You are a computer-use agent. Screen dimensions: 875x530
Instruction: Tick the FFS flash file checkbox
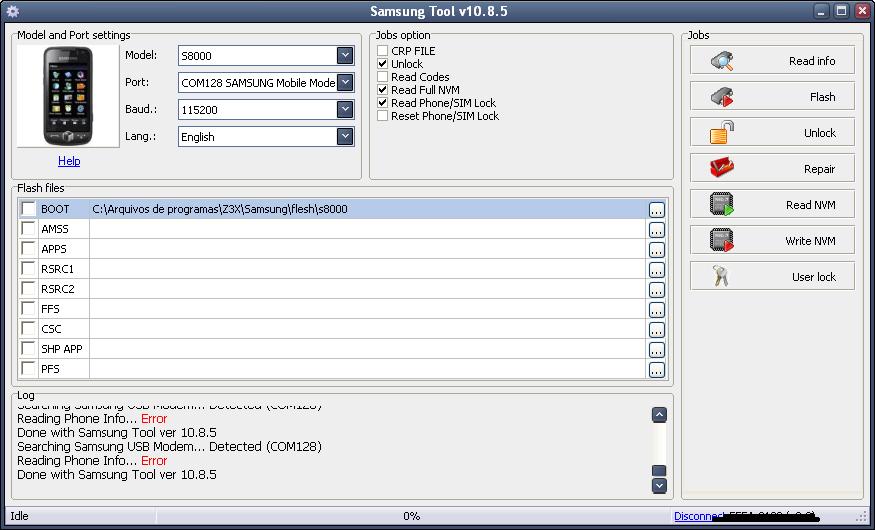pyautogui.click(x=28, y=309)
